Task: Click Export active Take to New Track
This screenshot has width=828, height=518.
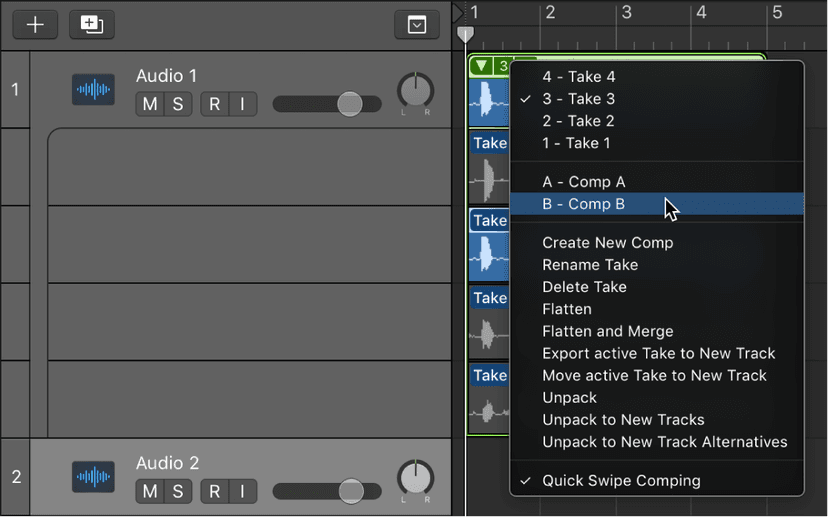Action: click(657, 354)
